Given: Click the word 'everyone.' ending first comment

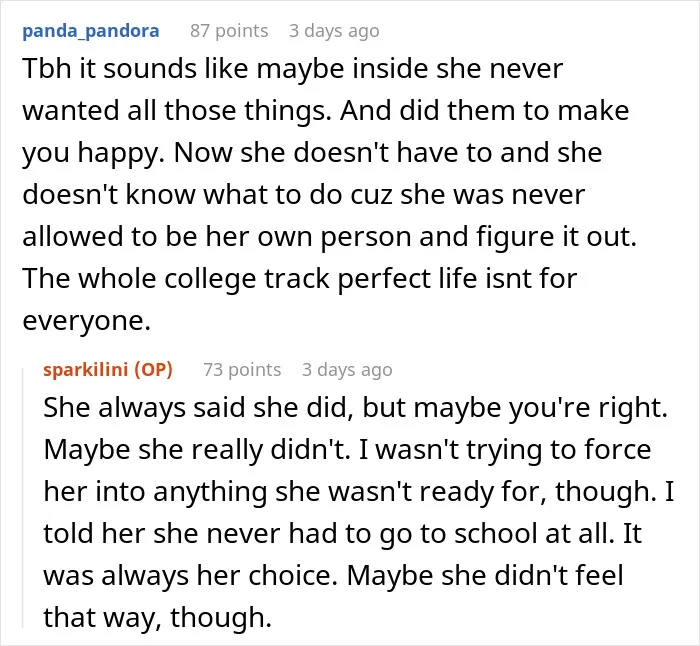Looking at the screenshot, I should (x=87, y=321).
